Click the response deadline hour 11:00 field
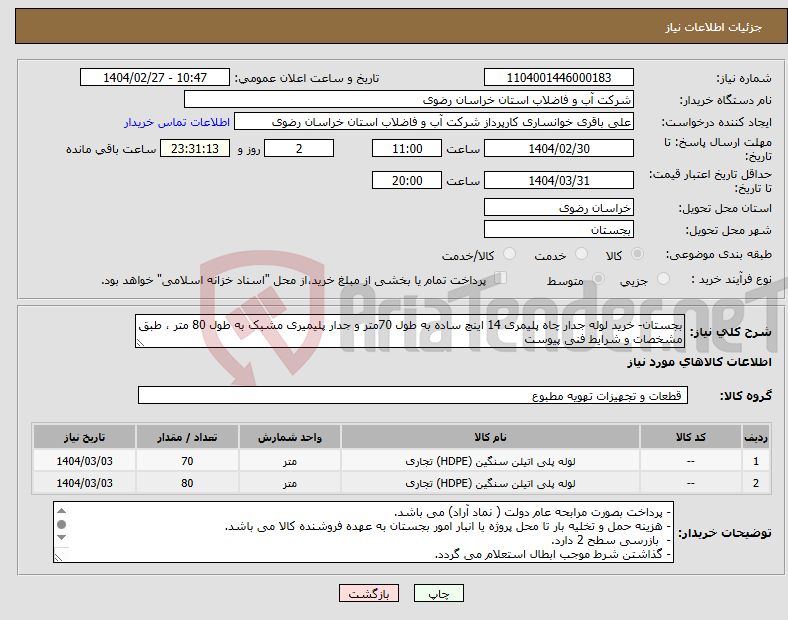 pyautogui.click(x=407, y=148)
